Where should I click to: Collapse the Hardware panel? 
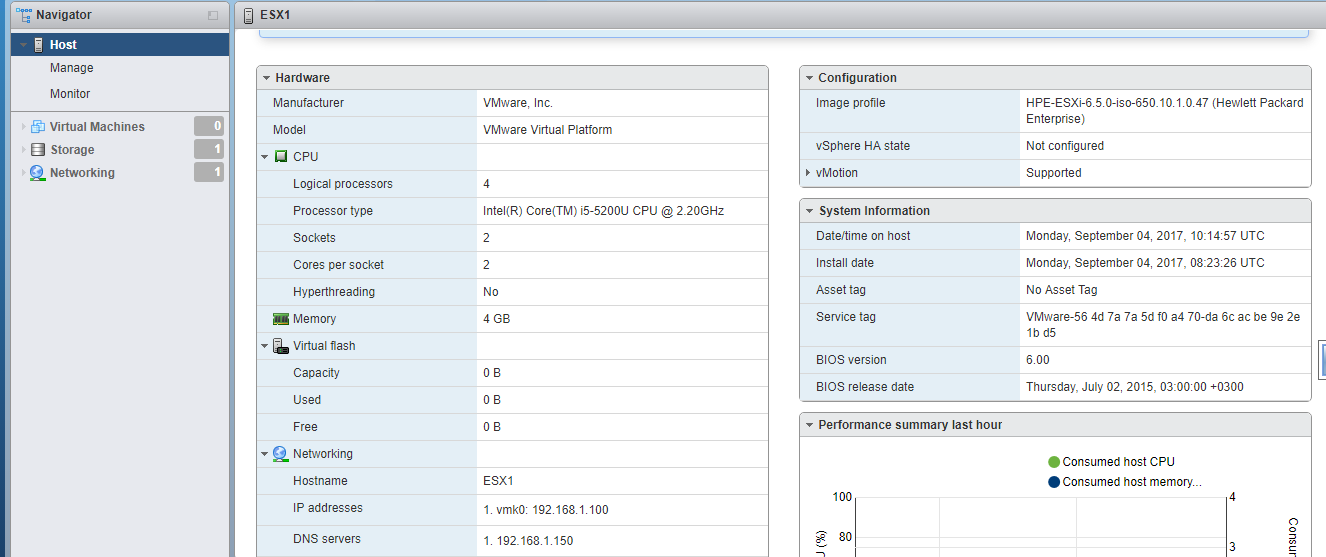pyautogui.click(x=266, y=78)
